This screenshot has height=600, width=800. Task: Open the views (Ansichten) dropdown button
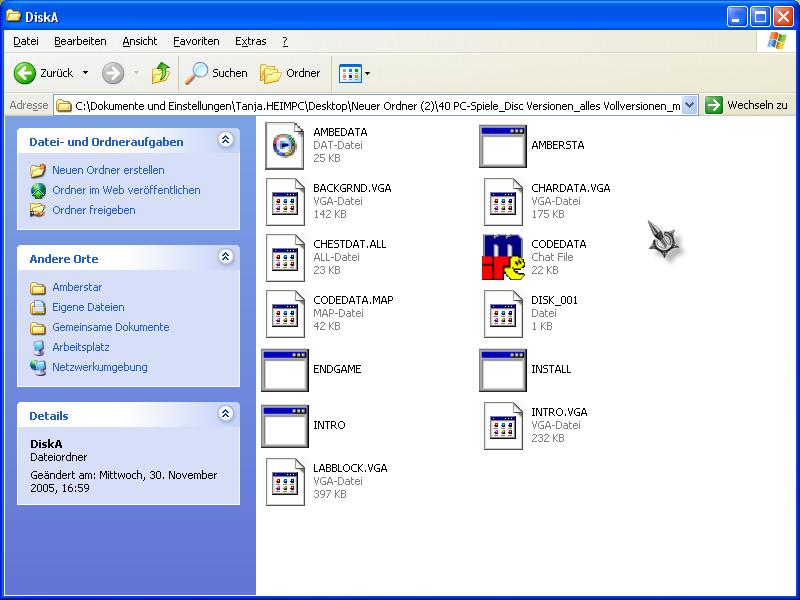point(354,73)
